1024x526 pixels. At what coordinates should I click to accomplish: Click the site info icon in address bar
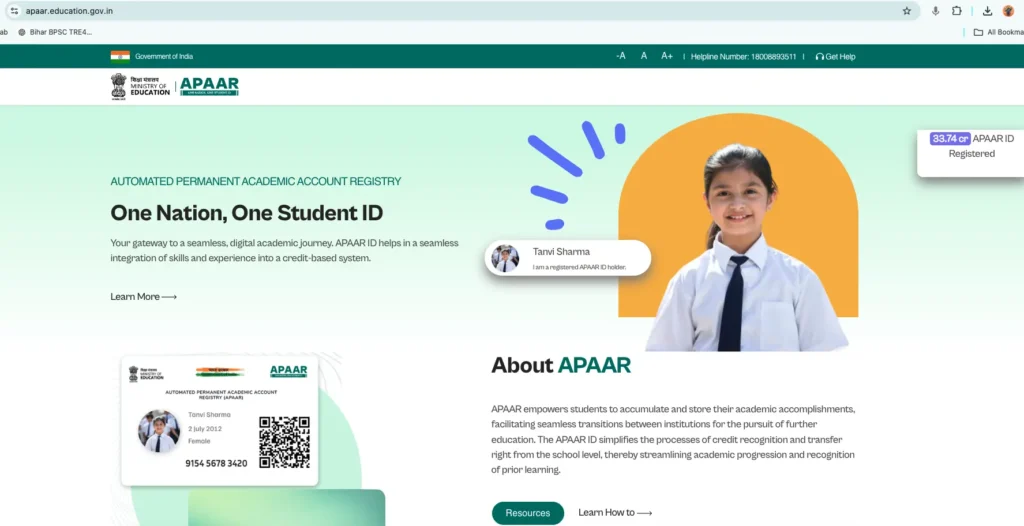14,11
